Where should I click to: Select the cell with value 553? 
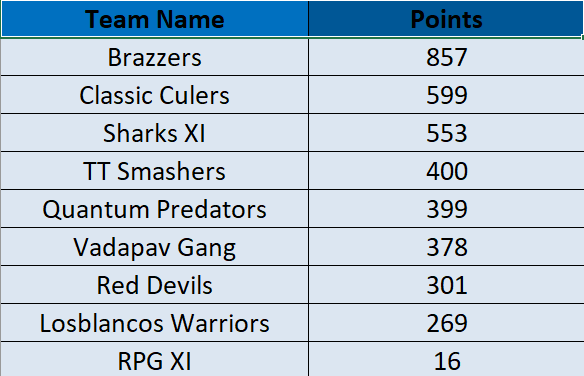coord(446,133)
